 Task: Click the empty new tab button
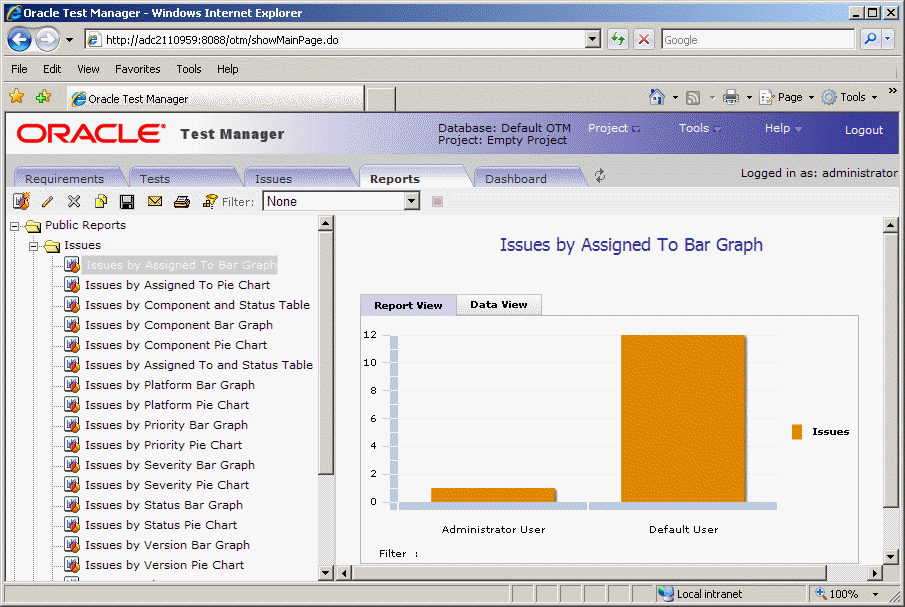[x=381, y=99]
